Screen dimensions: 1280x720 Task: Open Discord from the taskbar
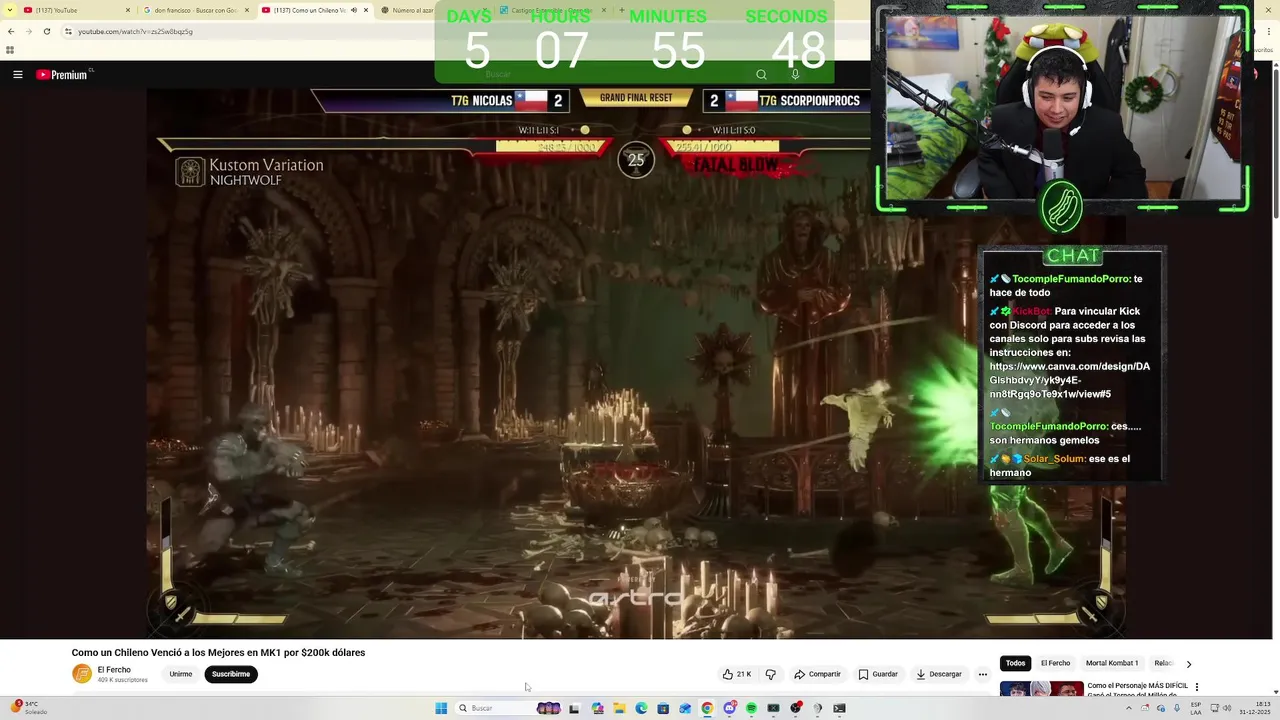(729, 708)
